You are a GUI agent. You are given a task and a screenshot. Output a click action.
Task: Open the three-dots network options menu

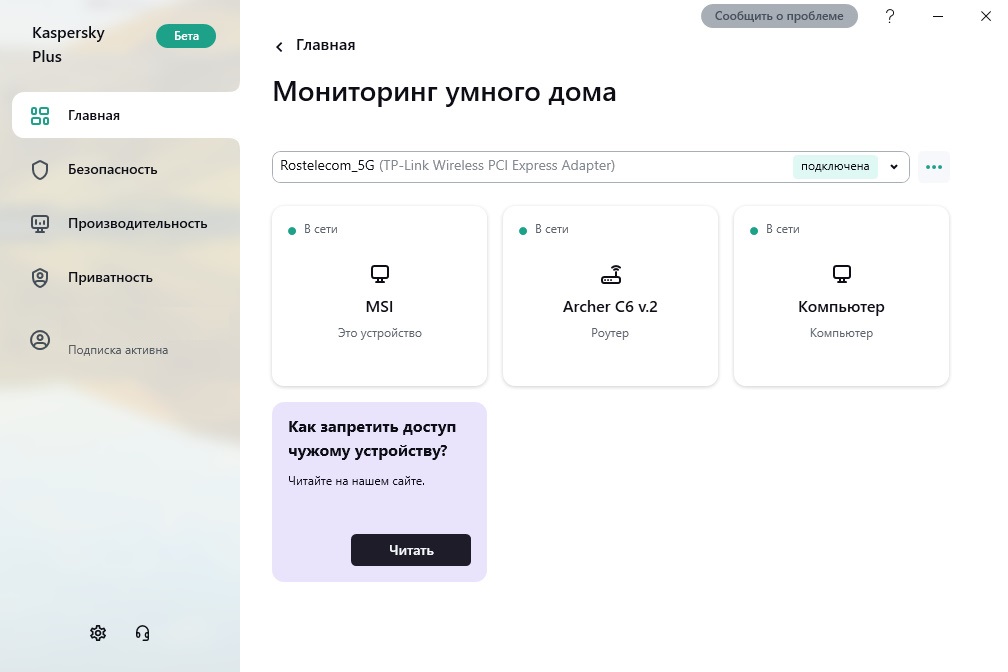[x=933, y=167]
